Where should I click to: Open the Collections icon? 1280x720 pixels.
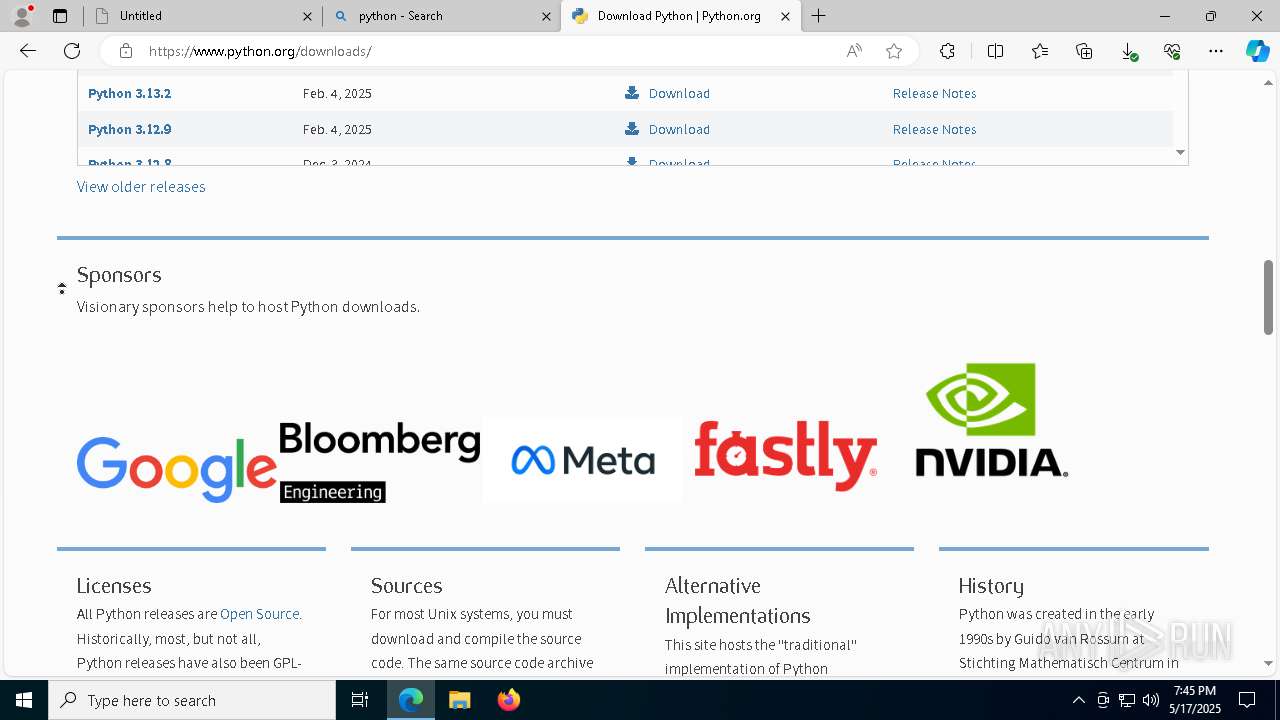[x=1084, y=51]
